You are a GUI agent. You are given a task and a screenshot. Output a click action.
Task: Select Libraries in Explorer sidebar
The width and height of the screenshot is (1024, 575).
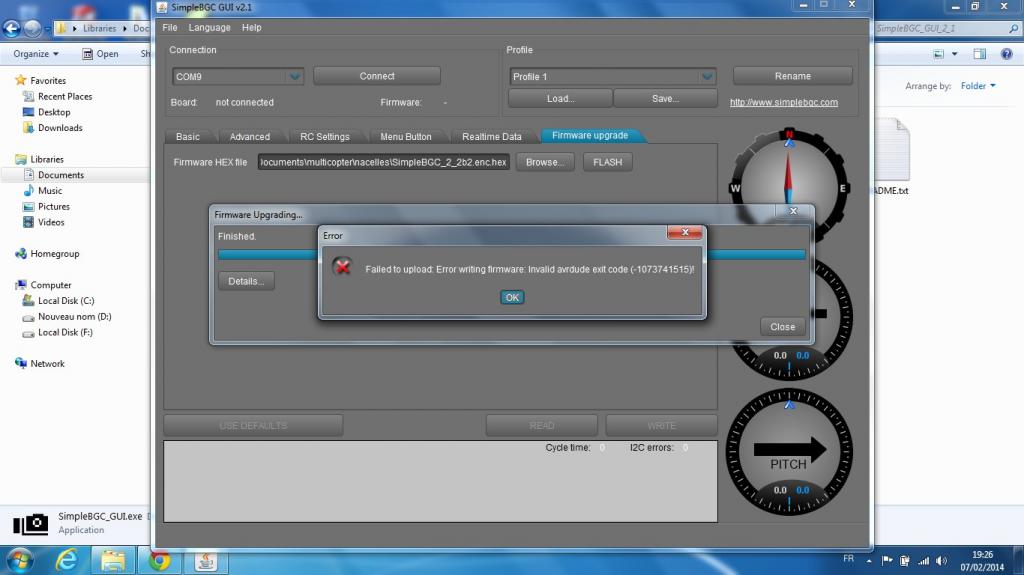coord(39,159)
